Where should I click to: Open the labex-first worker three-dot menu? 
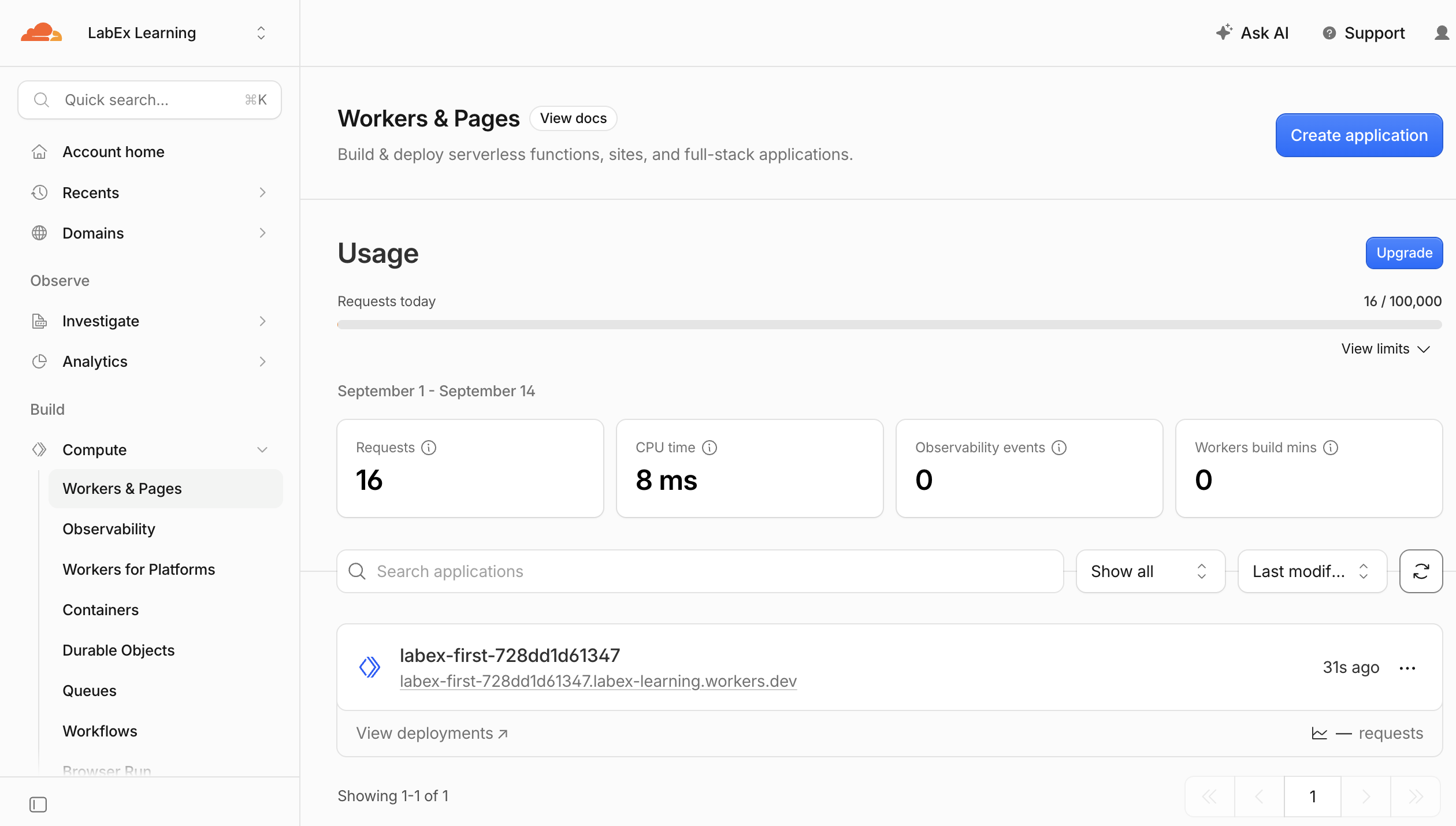[1407, 668]
